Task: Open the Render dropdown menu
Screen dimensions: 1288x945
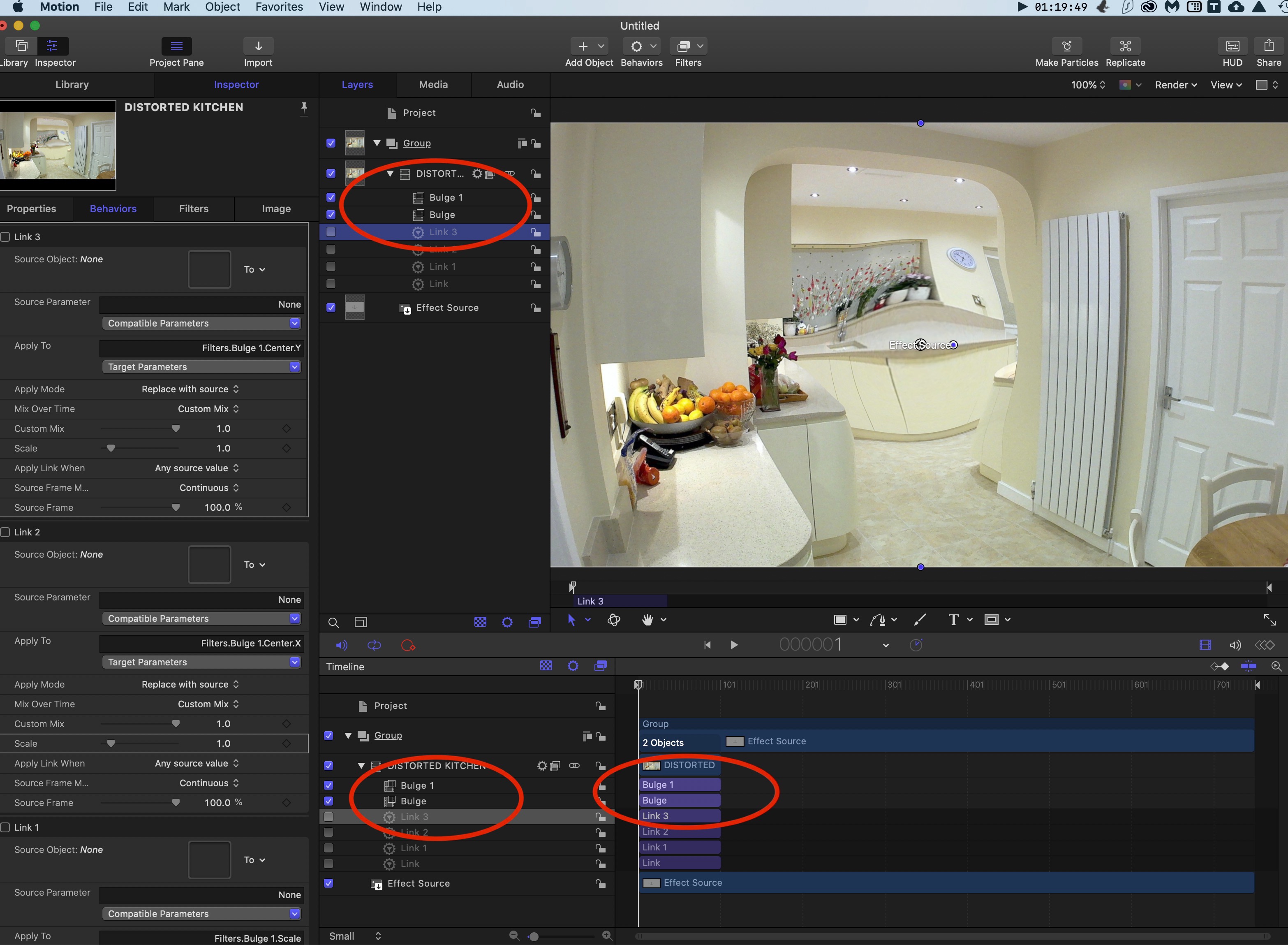Action: point(1175,85)
